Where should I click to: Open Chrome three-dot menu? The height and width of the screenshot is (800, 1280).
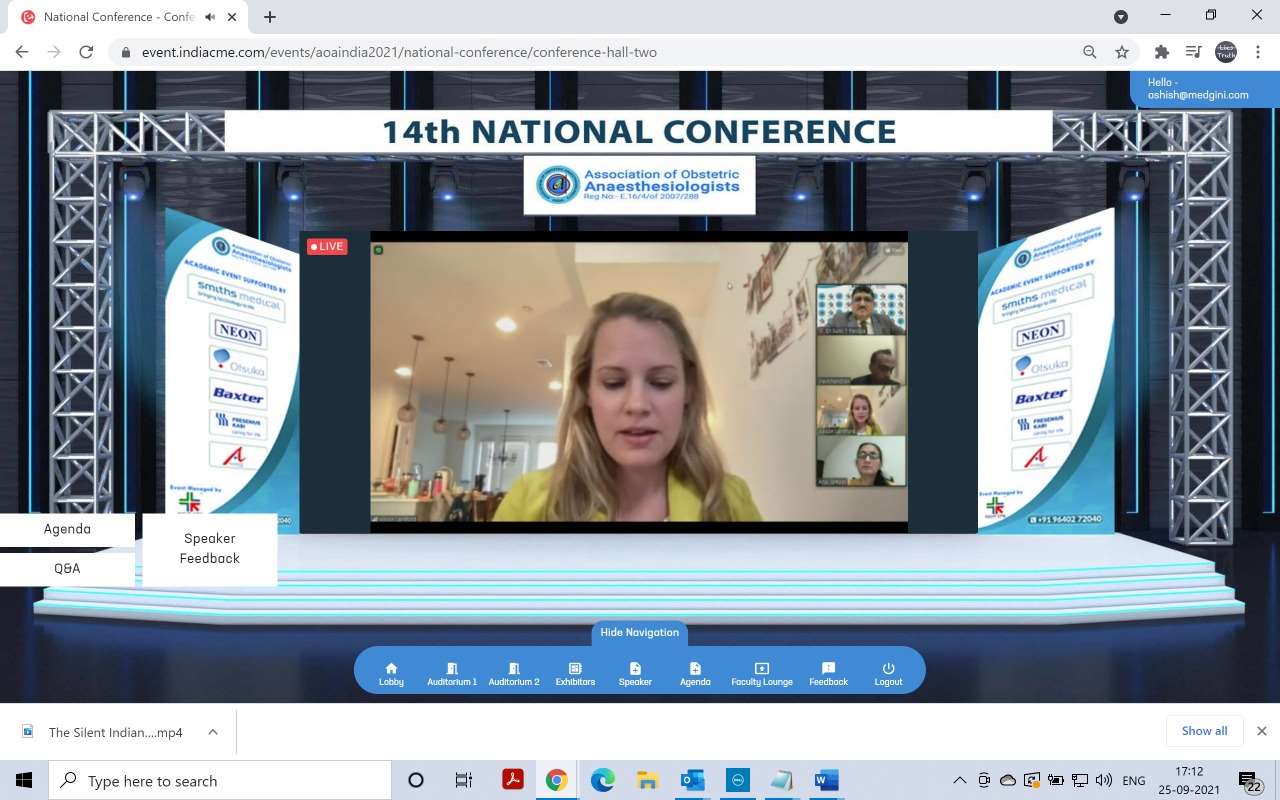(1259, 52)
